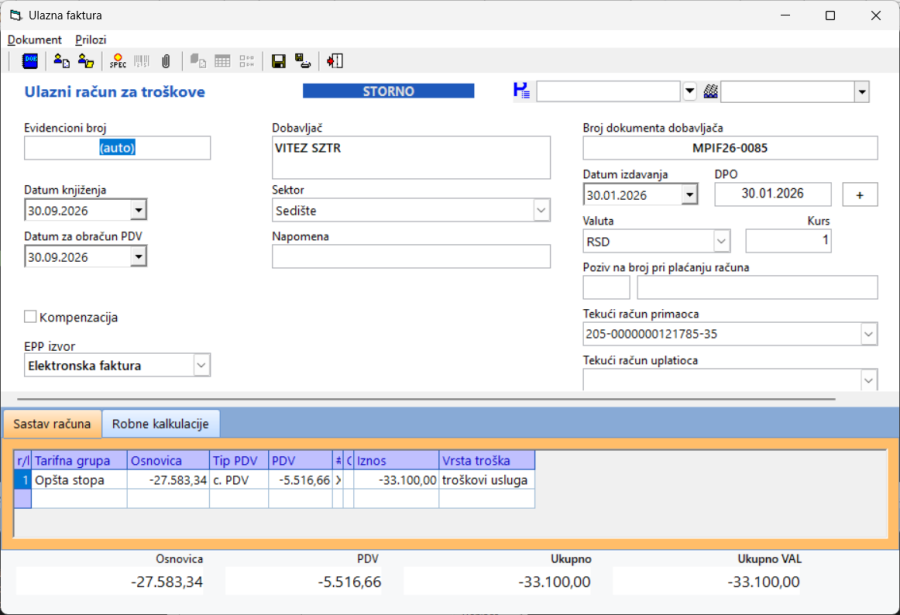Click the Napomena input field
The image size is (900, 615).
[x=411, y=257]
